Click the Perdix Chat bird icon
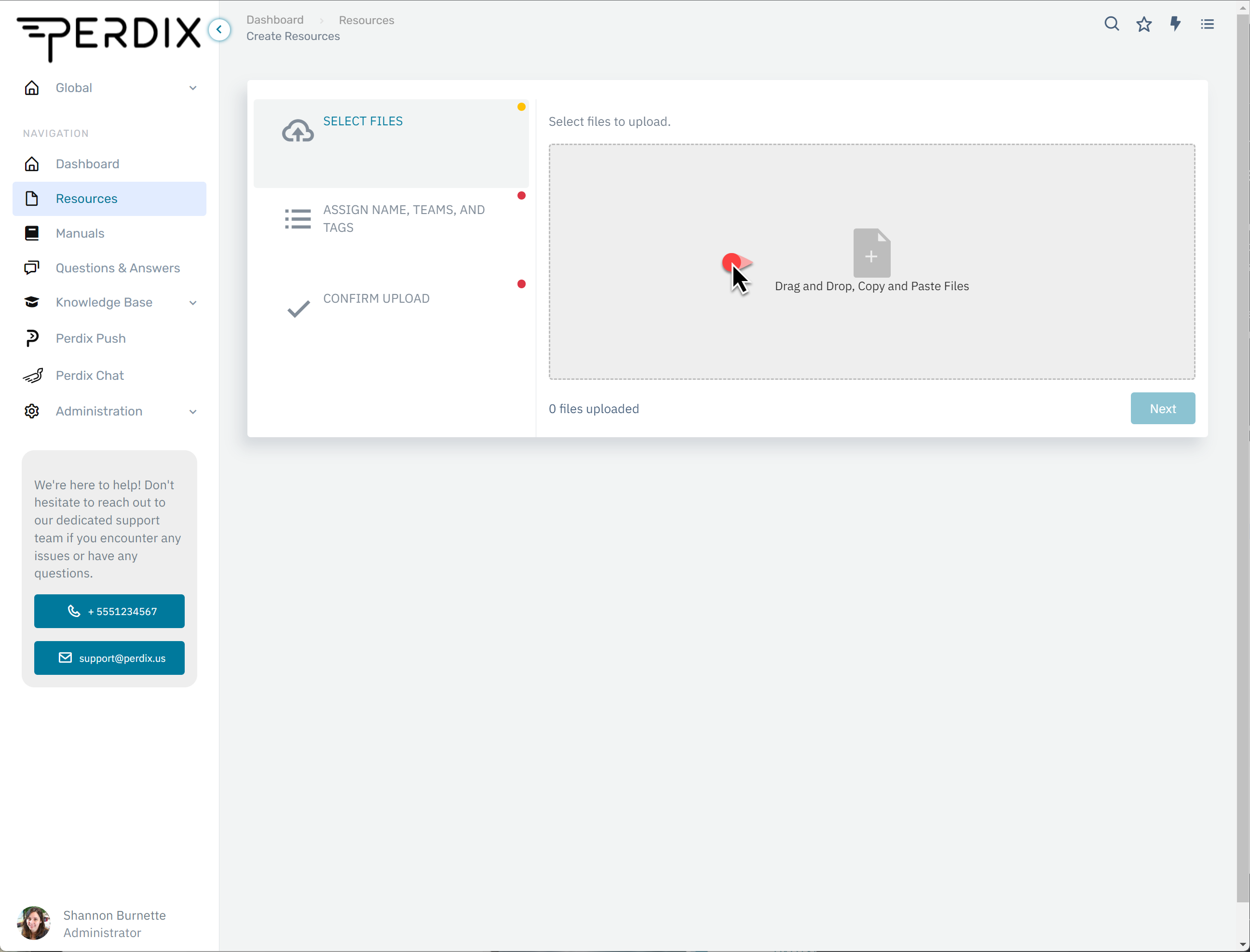 tap(33, 375)
